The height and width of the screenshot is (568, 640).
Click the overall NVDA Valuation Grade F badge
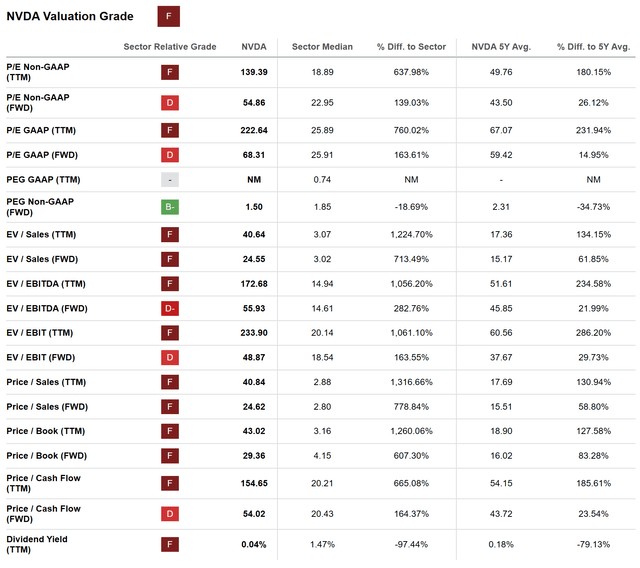170,17
